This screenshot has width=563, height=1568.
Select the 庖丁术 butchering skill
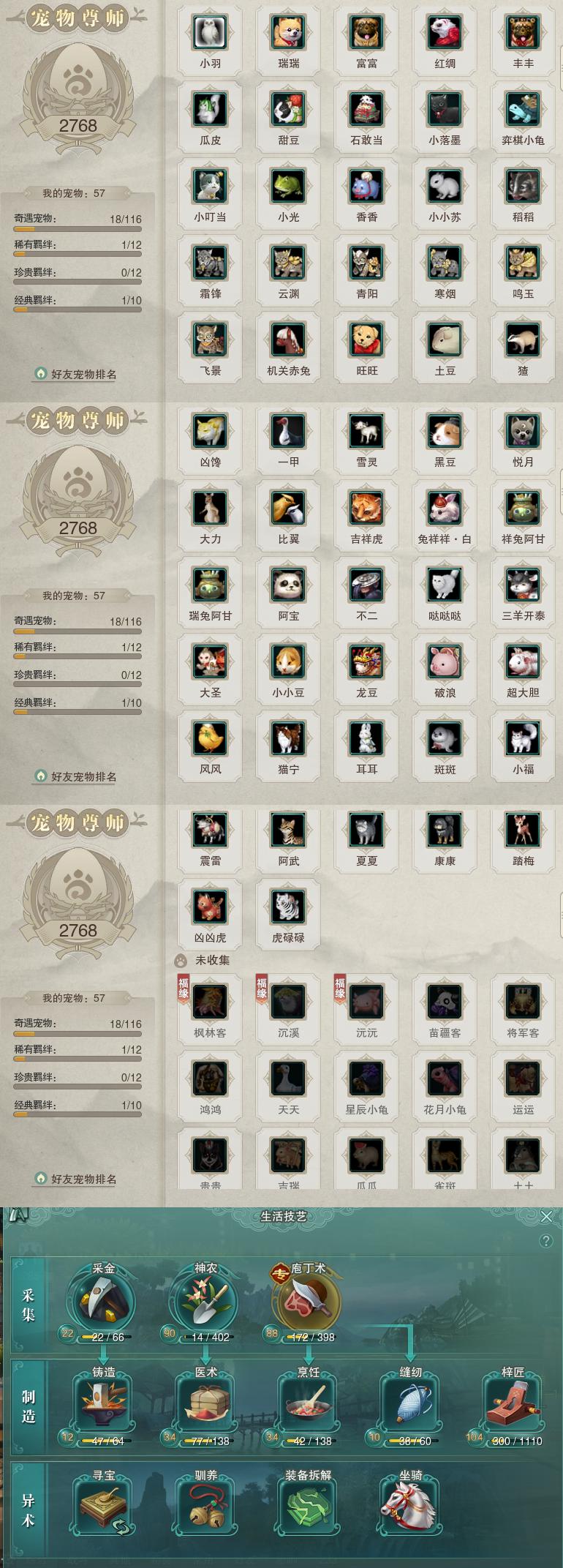308,1302
